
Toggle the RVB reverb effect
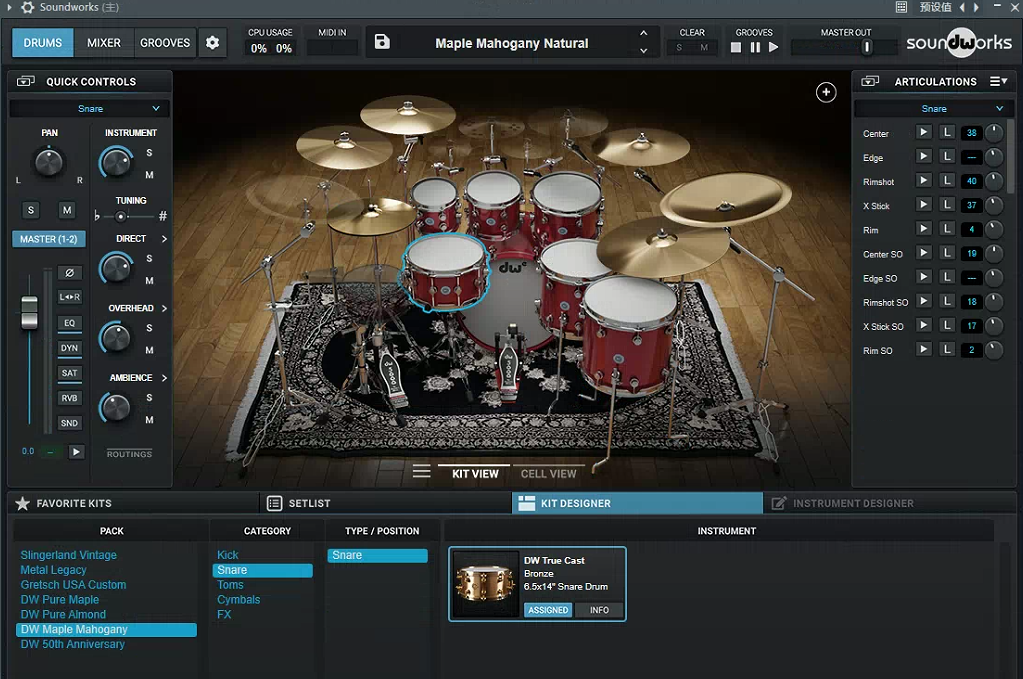pos(69,398)
